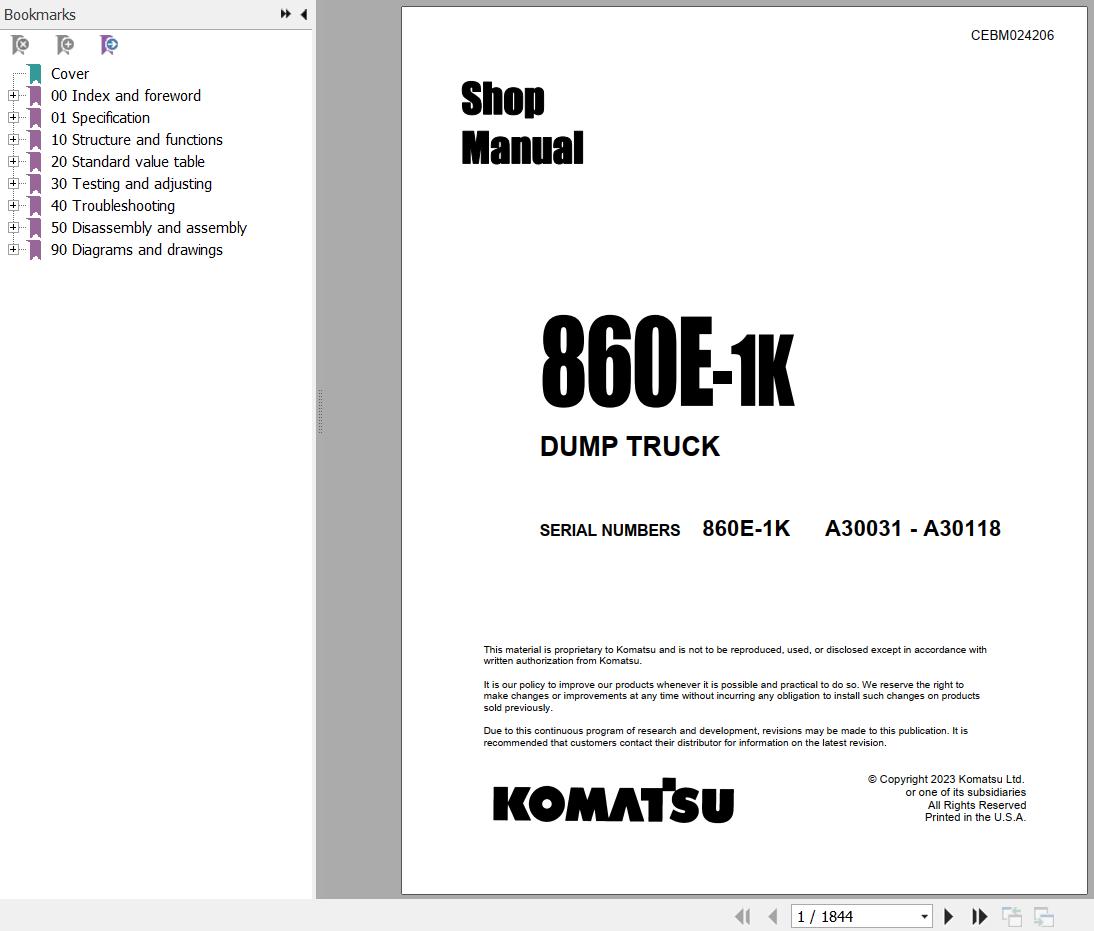Click the DUMP TRUCK heading
Viewport: 1094px width, 931px height.
(x=629, y=446)
